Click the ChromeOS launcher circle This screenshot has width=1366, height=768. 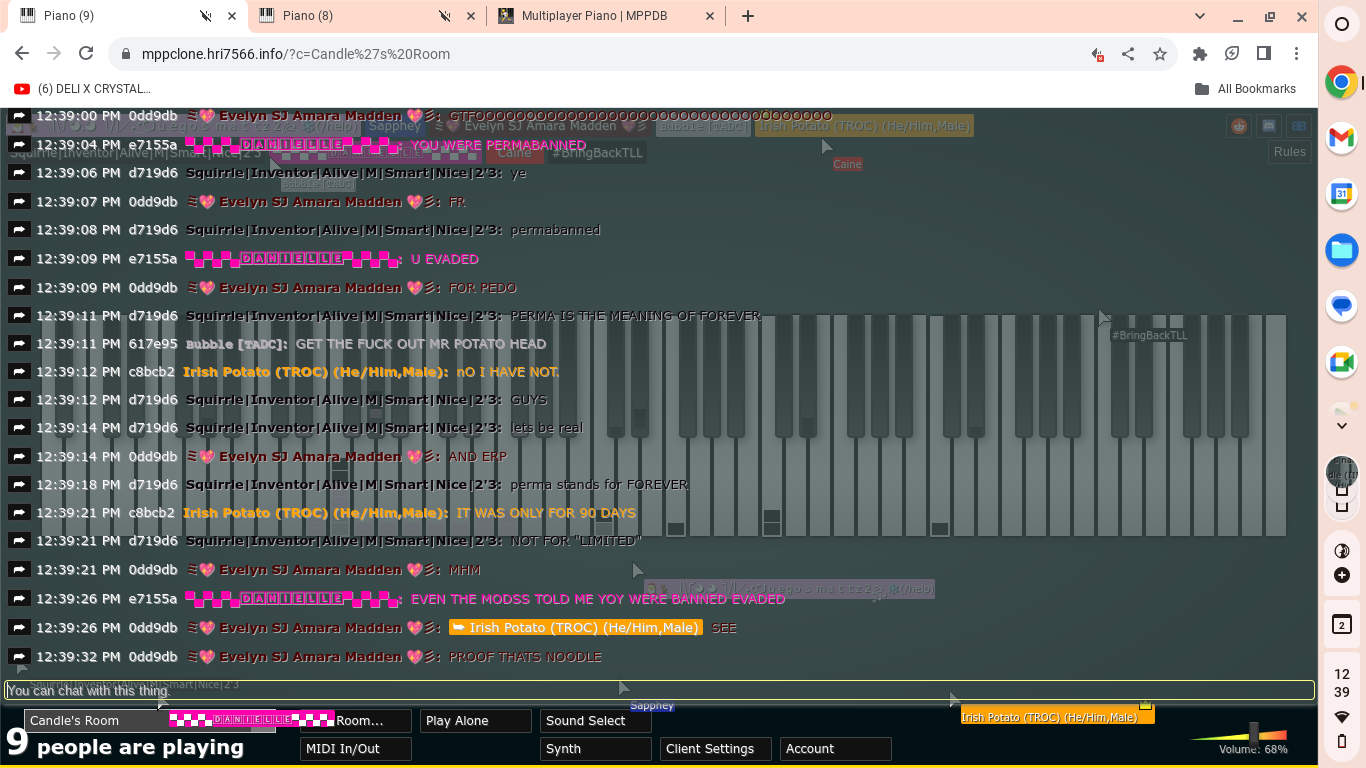tap(1342, 24)
